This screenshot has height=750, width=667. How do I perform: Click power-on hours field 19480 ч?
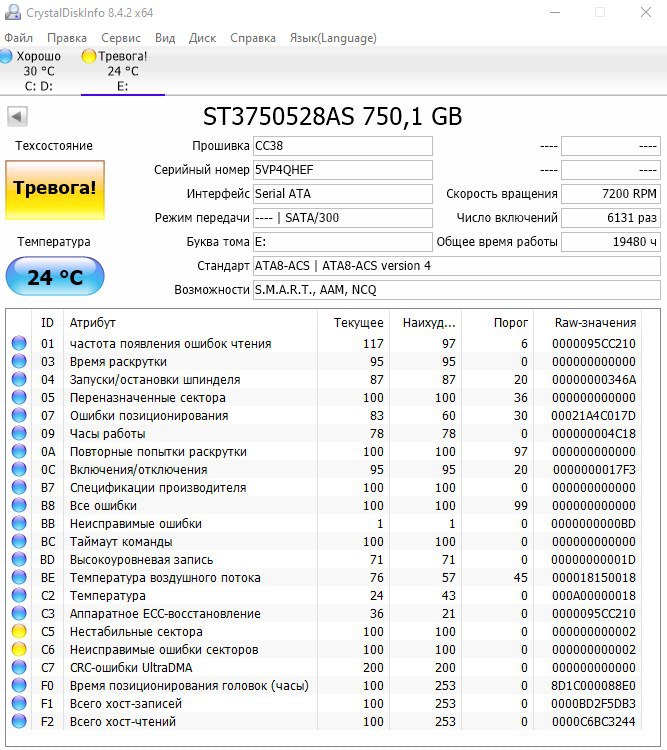tap(611, 242)
